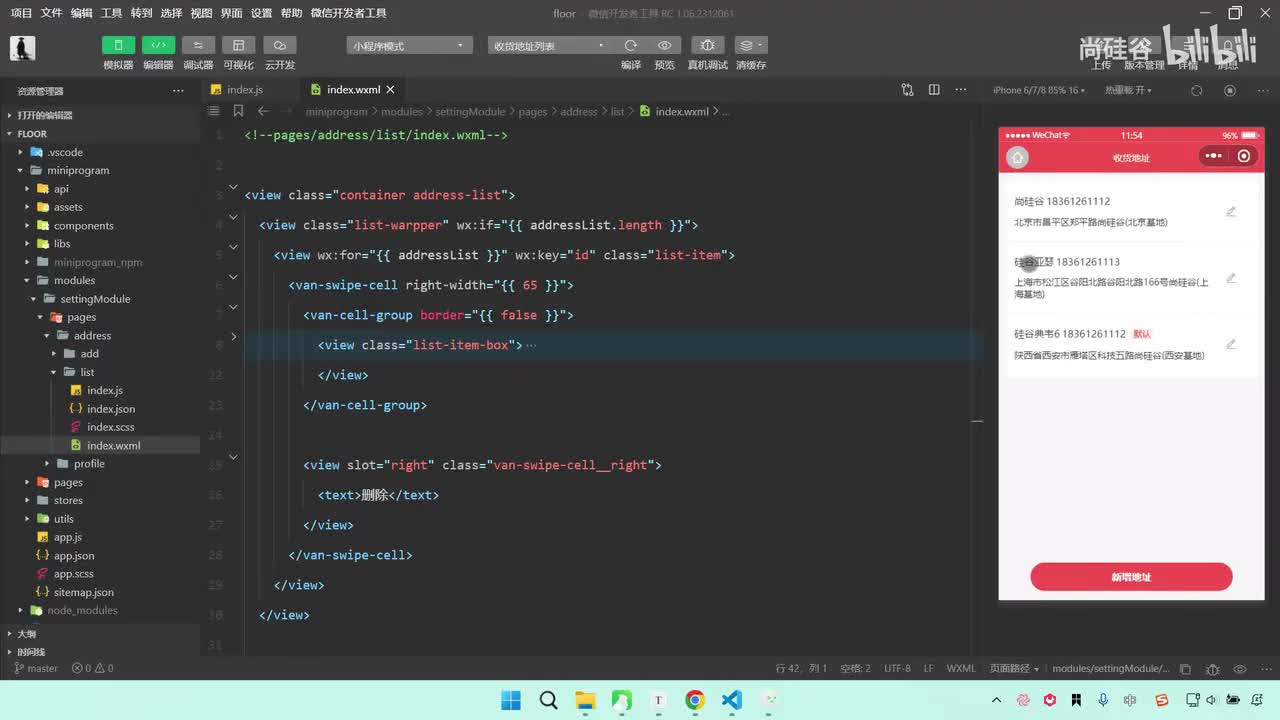Screen dimensions: 1280x720
Task: Open Visual Studio Code from the taskbar
Action: [x=732, y=700]
